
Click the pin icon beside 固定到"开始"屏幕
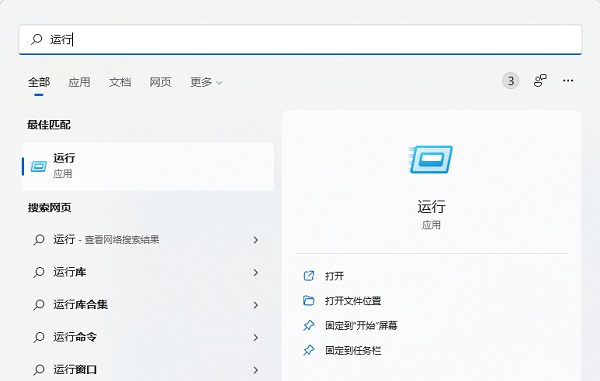point(308,326)
